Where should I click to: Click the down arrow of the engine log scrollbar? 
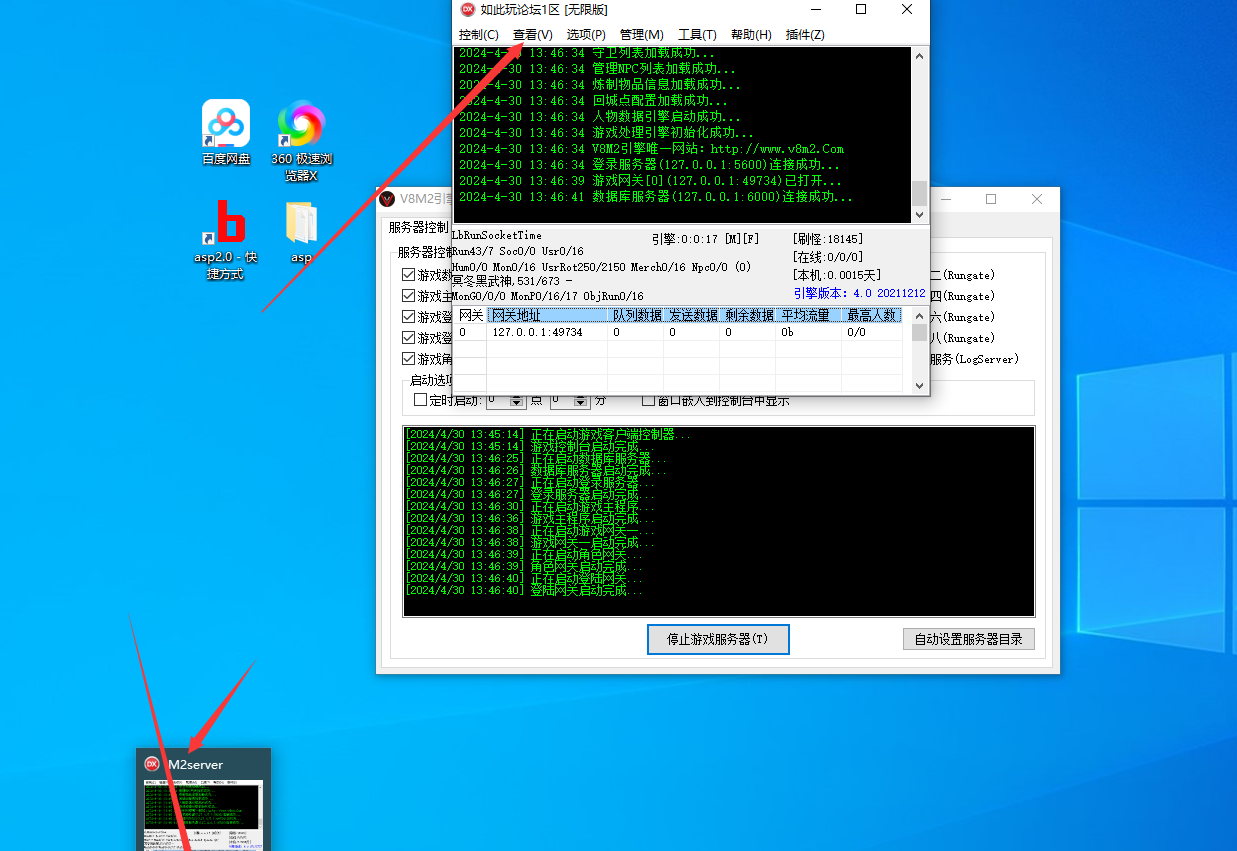tap(919, 215)
